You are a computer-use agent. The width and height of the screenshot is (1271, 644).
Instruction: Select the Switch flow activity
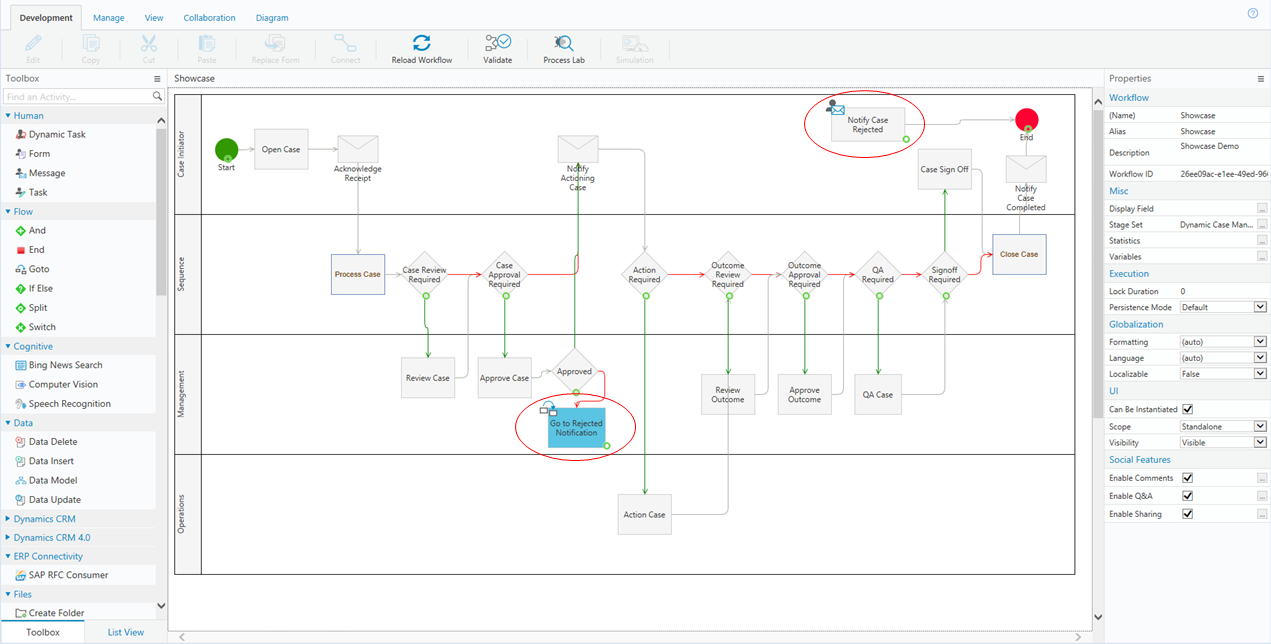(x=42, y=327)
